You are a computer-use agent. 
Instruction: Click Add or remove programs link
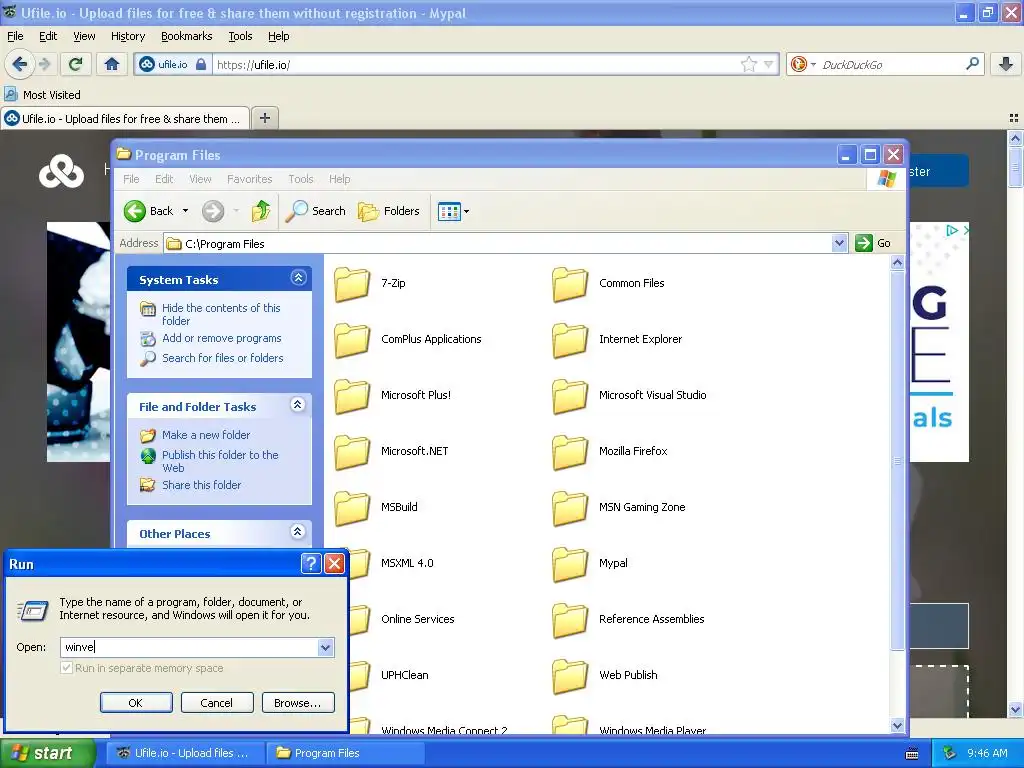coord(221,338)
